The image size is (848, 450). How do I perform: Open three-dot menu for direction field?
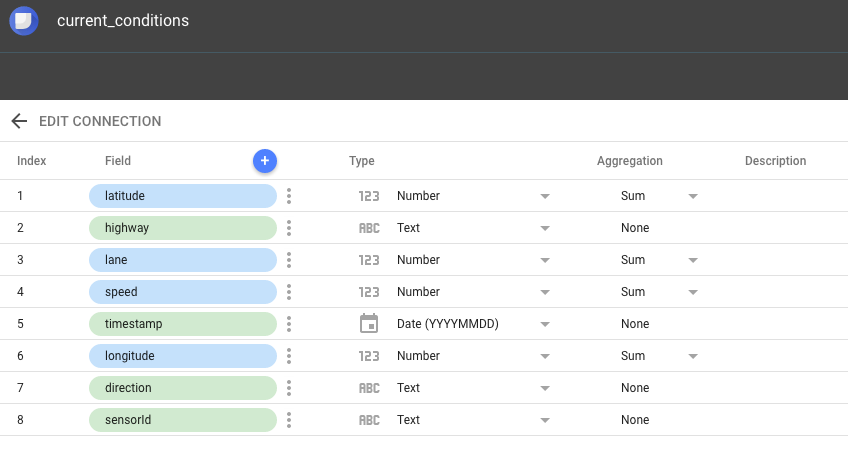(289, 388)
